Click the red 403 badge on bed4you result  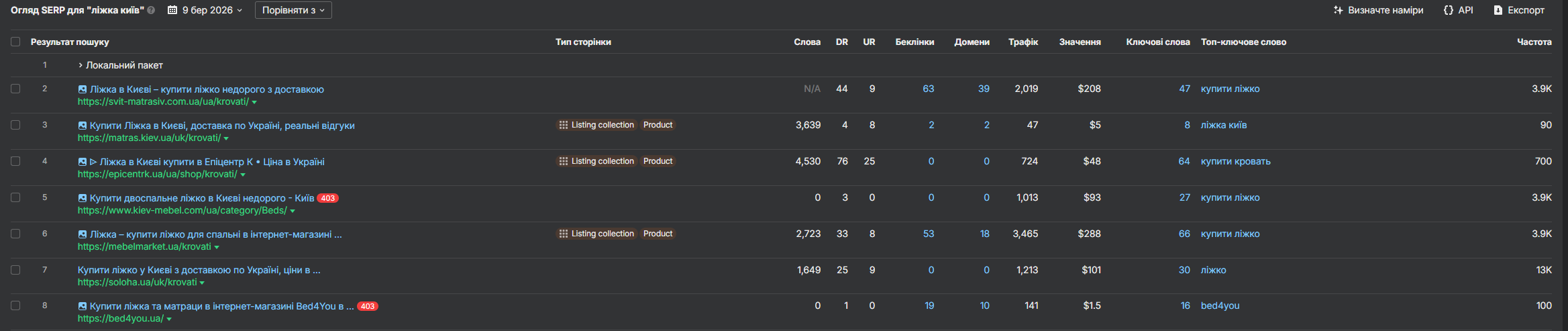tap(367, 306)
